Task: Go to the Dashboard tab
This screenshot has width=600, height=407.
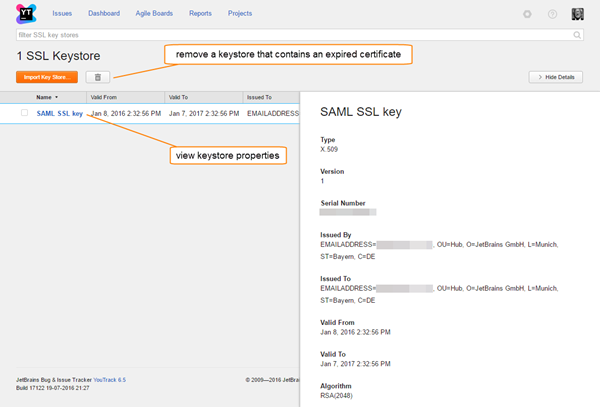Action: [104, 14]
